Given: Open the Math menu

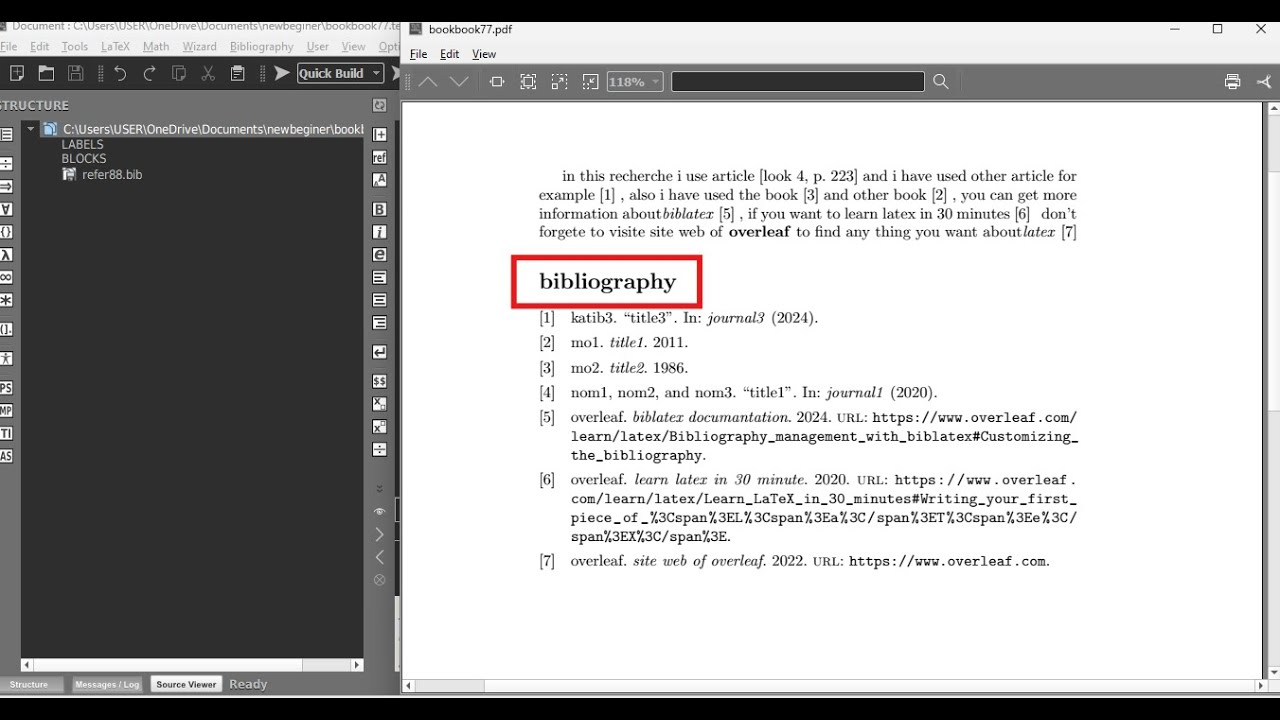Looking at the screenshot, I should tap(156, 46).
